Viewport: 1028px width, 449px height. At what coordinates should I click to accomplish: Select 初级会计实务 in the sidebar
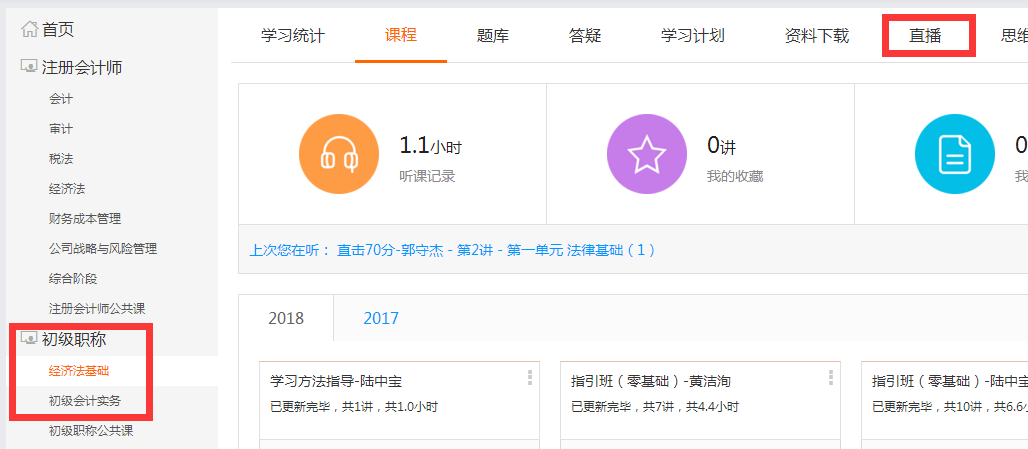coord(85,401)
